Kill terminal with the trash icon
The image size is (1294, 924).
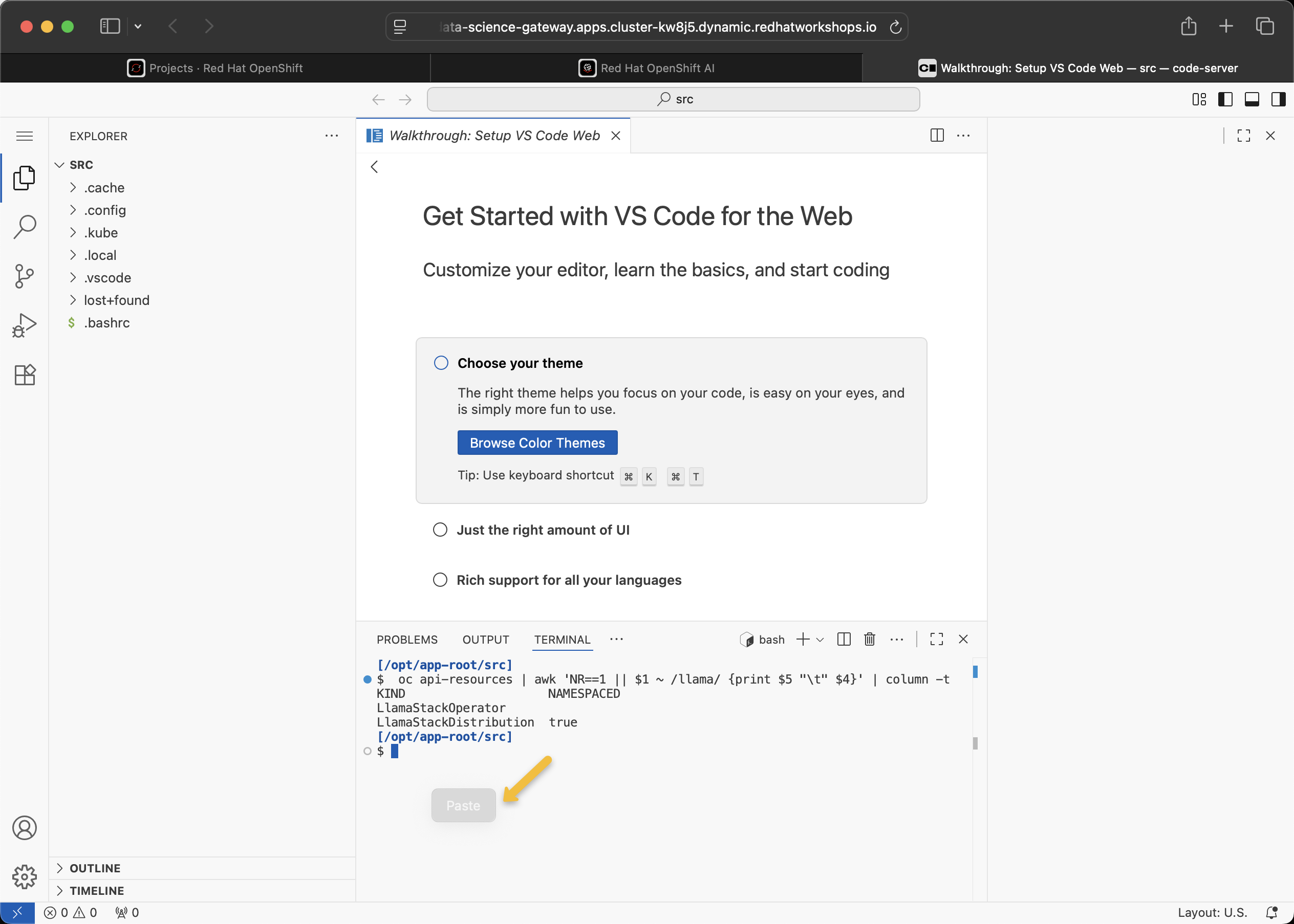click(869, 639)
